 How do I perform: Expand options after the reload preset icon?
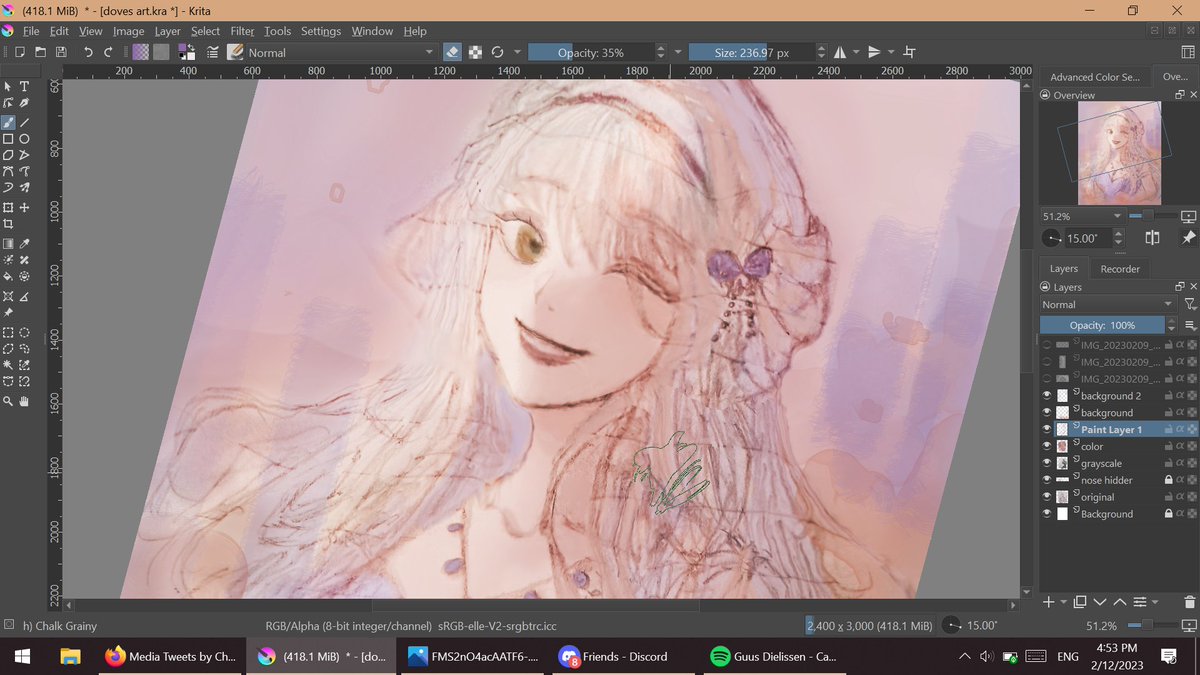[x=517, y=52]
